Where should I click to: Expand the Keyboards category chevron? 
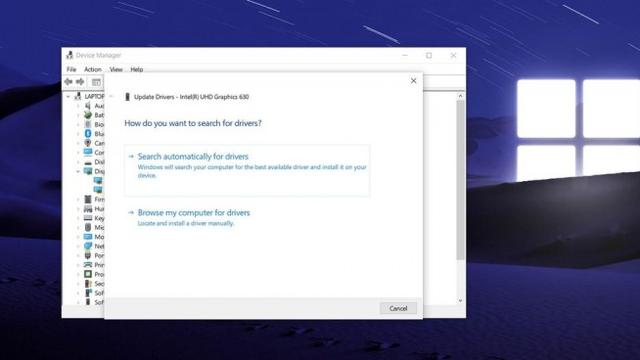[78, 218]
